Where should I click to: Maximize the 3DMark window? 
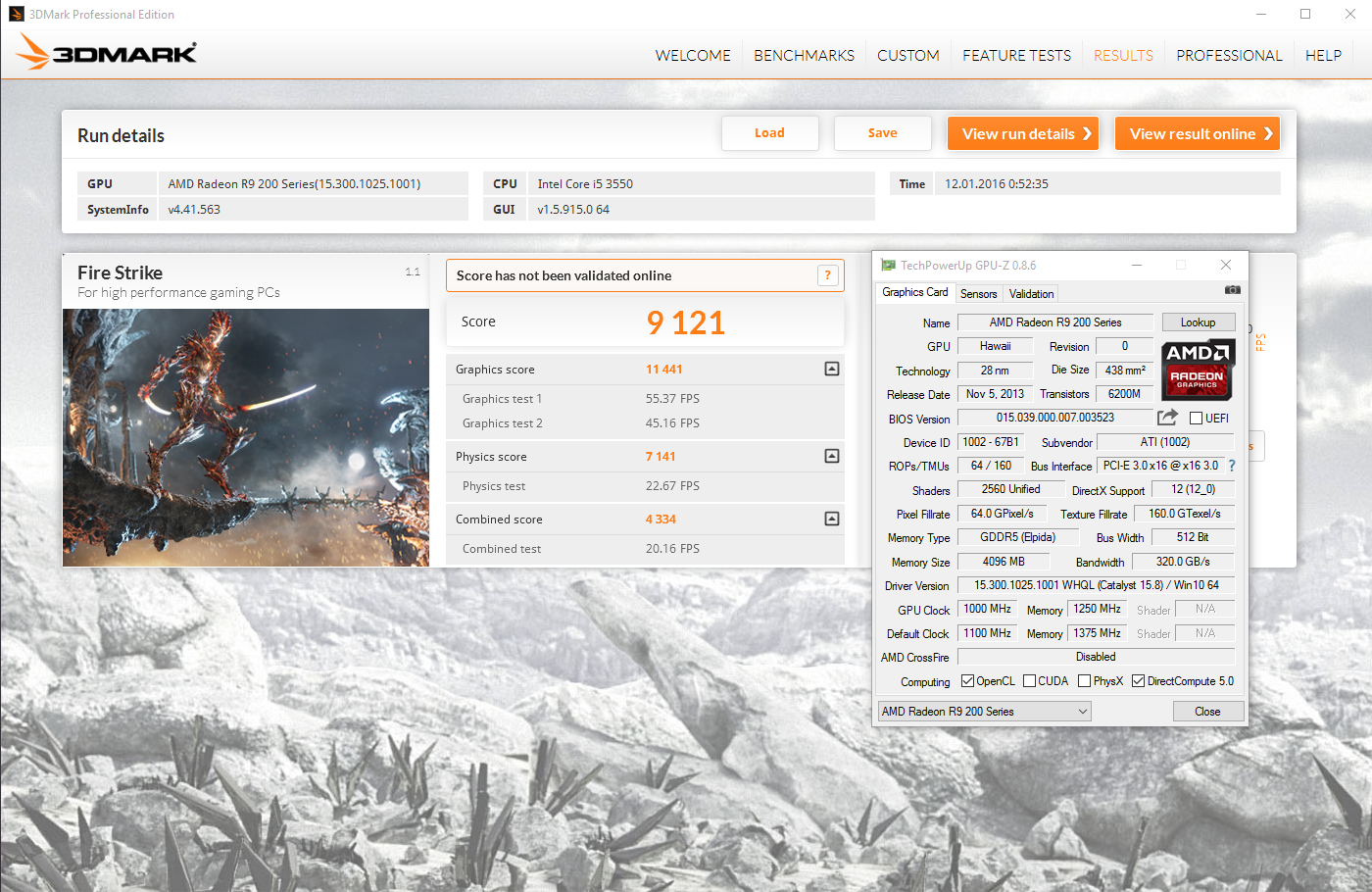[1305, 14]
